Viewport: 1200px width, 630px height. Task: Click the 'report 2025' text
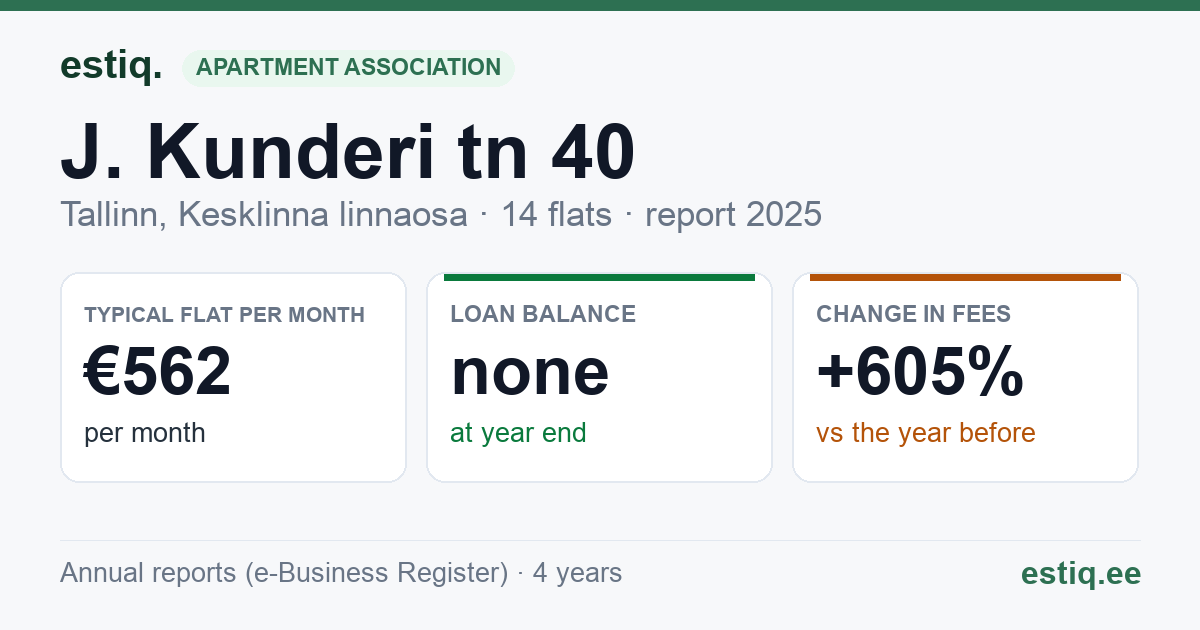(x=733, y=214)
